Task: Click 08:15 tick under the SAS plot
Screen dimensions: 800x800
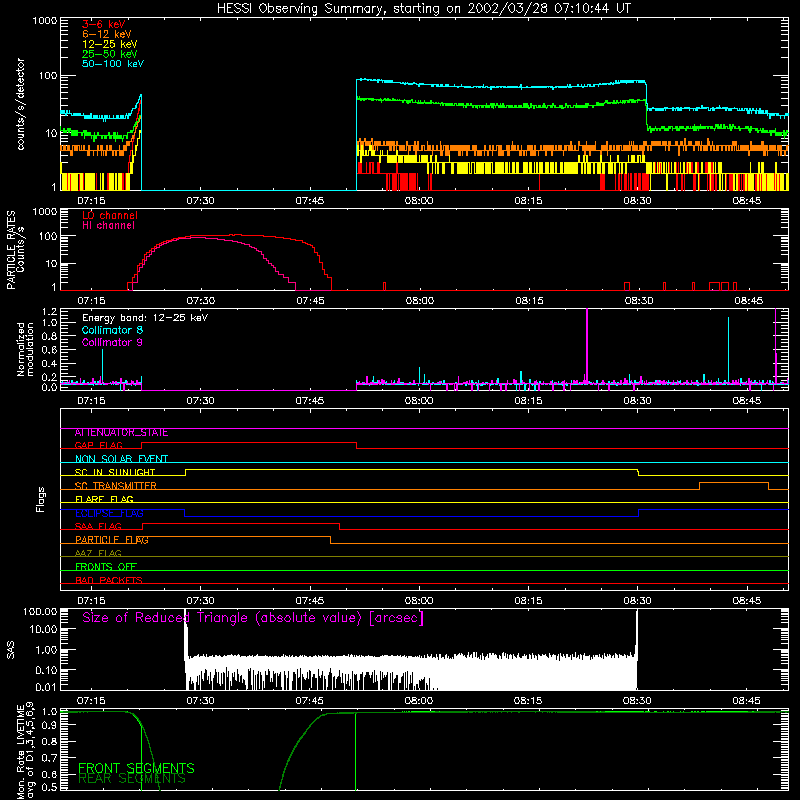Action: click(x=528, y=701)
